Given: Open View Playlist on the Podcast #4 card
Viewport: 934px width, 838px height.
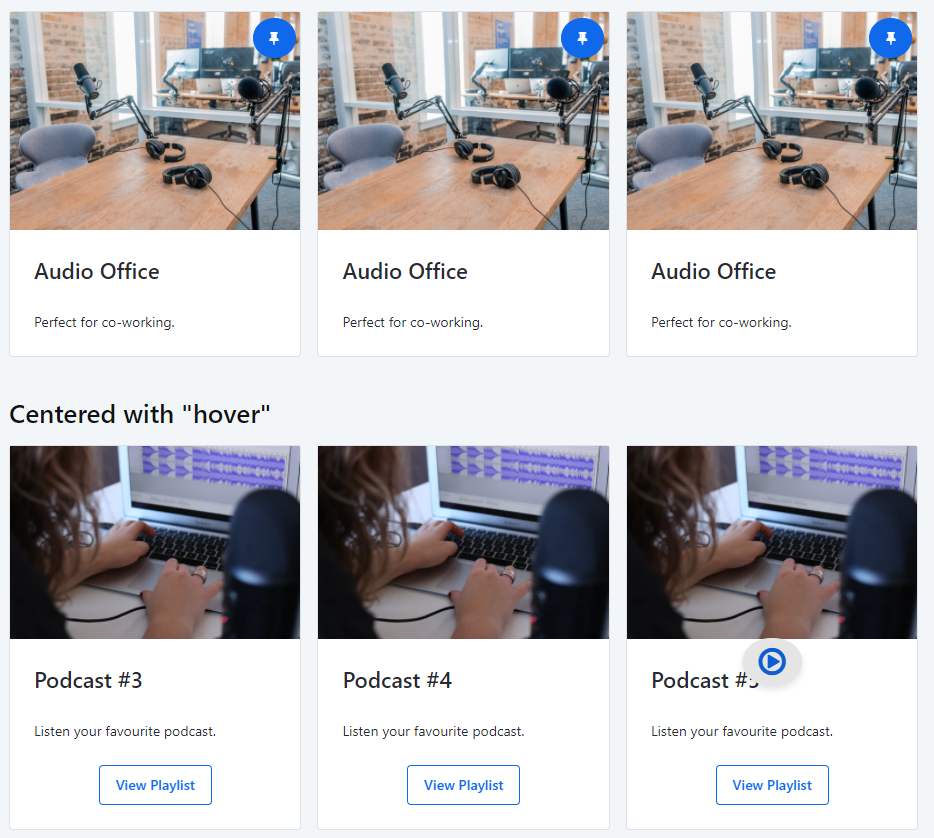Looking at the screenshot, I should [463, 785].
